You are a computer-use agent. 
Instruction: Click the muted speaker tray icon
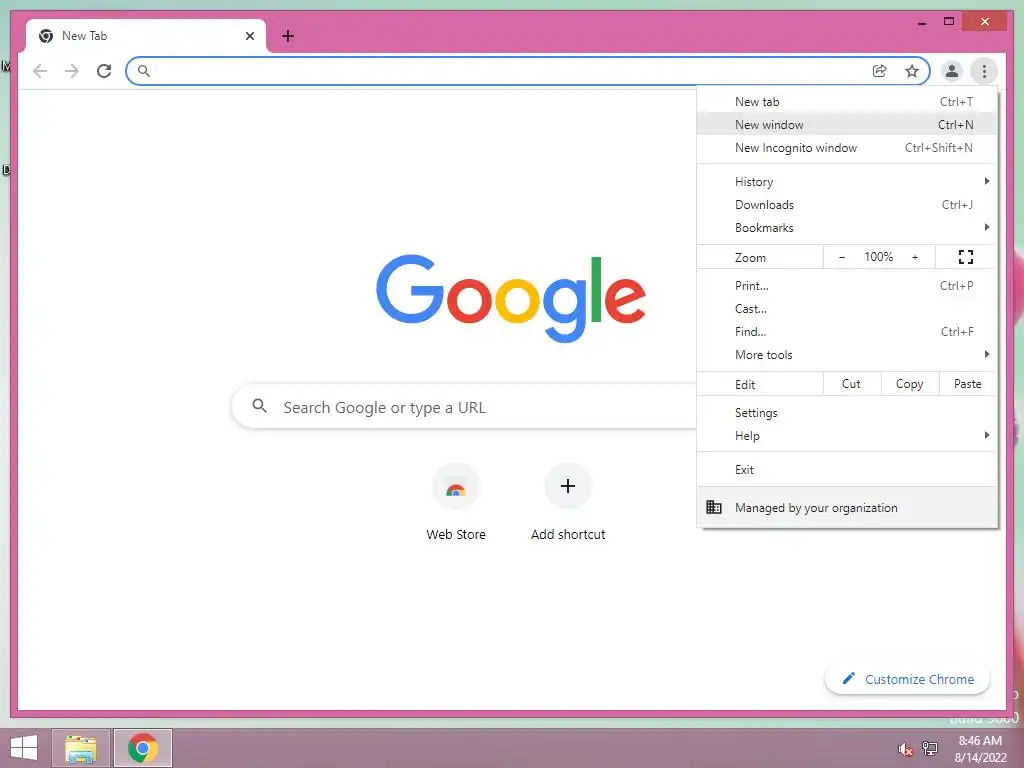point(905,748)
